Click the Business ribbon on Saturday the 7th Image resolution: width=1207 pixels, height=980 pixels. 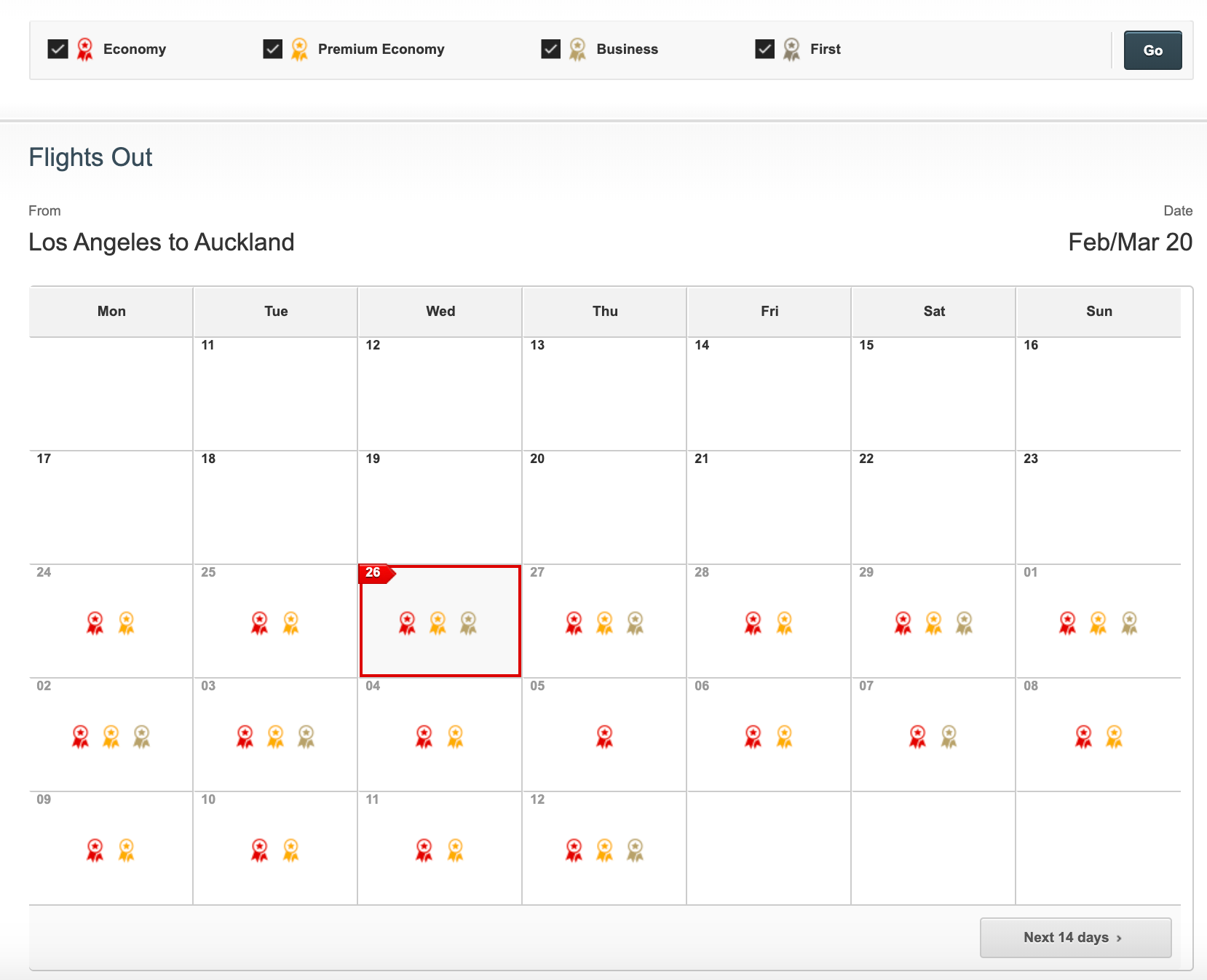[x=949, y=737]
